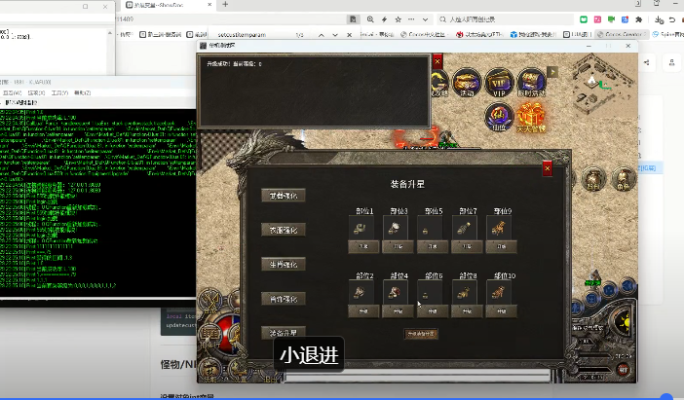Select the third left-side category tab

283,265
